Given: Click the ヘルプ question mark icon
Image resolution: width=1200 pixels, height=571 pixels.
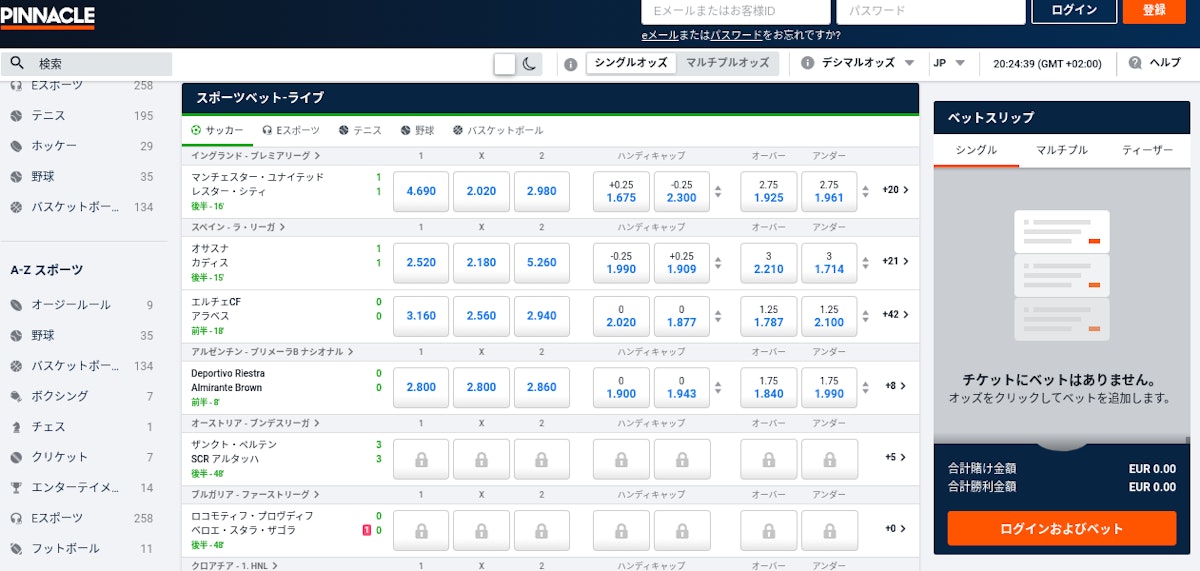Looking at the screenshot, I should 1135,63.
